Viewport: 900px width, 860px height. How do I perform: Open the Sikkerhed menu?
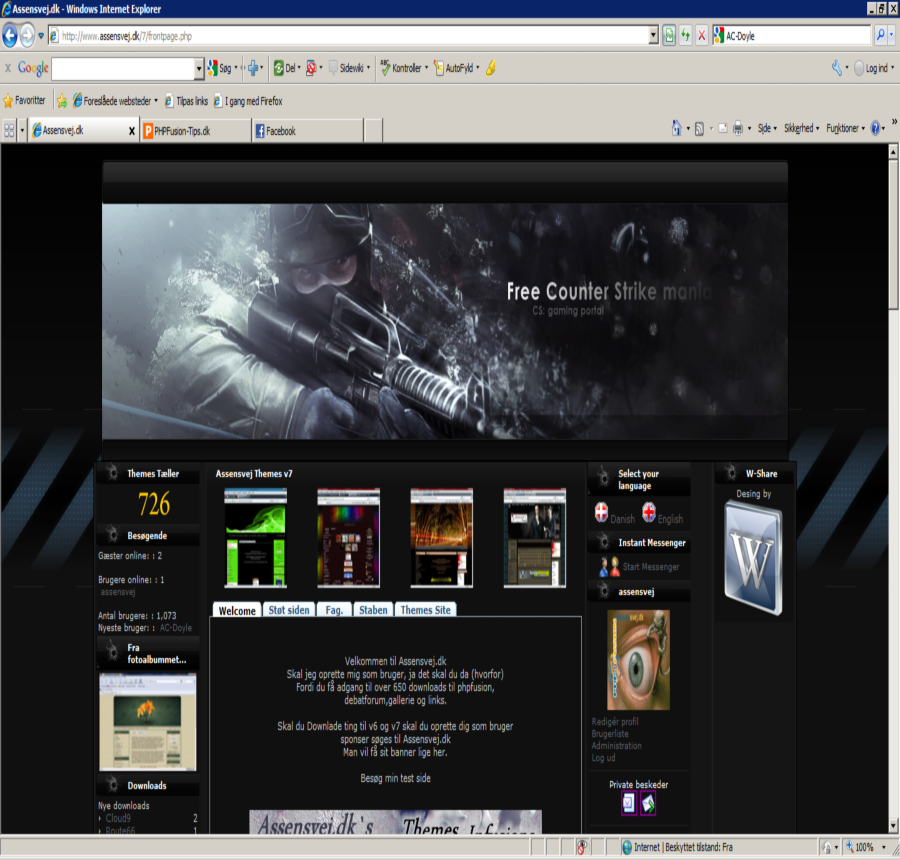(801, 128)
